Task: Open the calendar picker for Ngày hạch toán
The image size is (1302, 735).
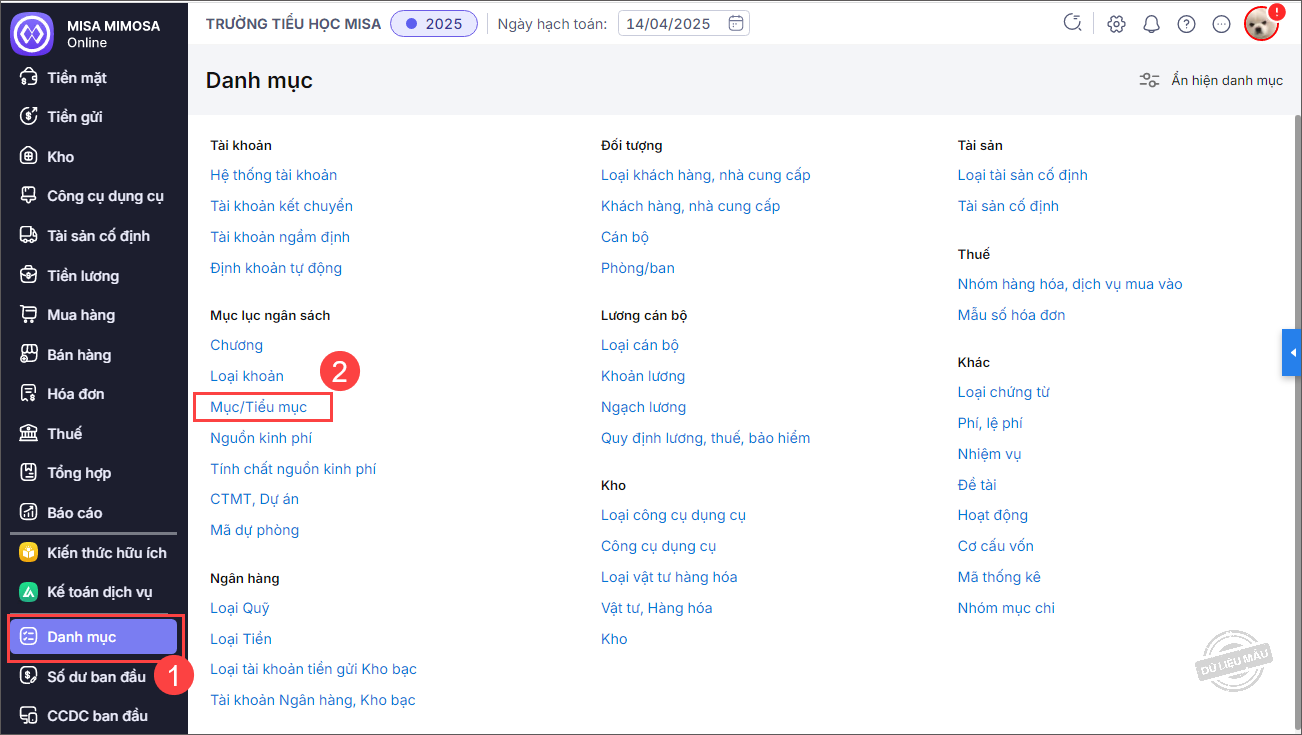Action: (736, 23)
